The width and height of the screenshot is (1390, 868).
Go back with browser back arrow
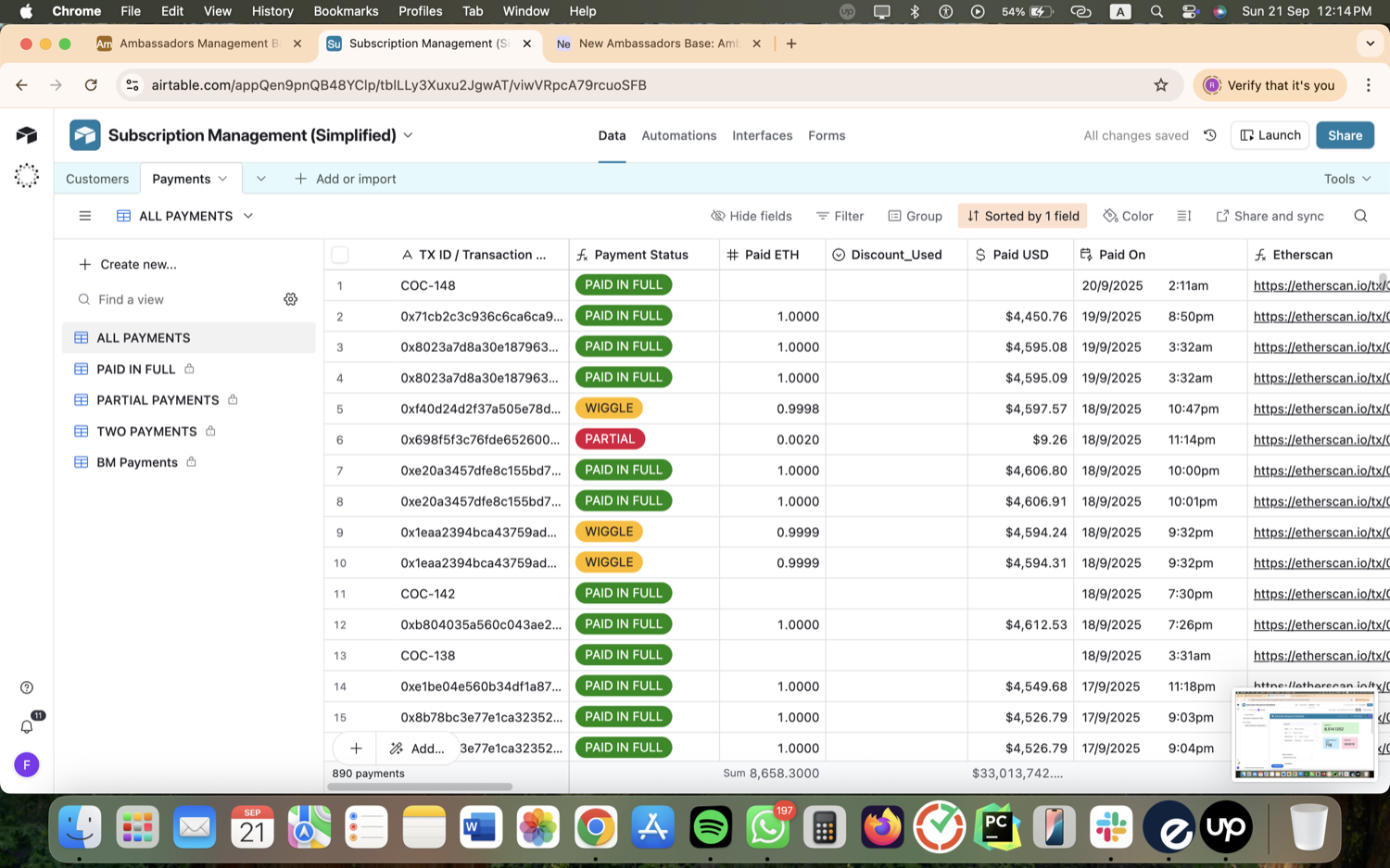click(21, 85)
